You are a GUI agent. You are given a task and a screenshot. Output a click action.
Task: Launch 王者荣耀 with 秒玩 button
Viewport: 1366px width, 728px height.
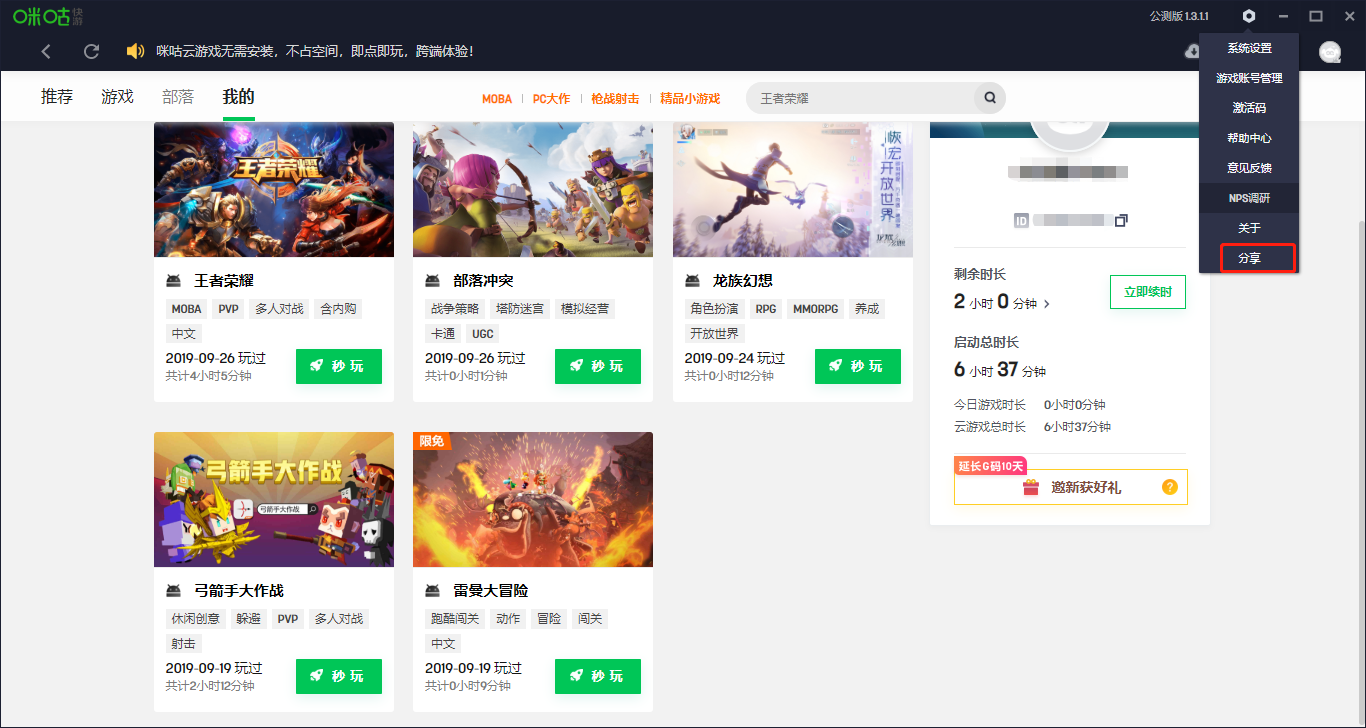(x=339, y=366)
